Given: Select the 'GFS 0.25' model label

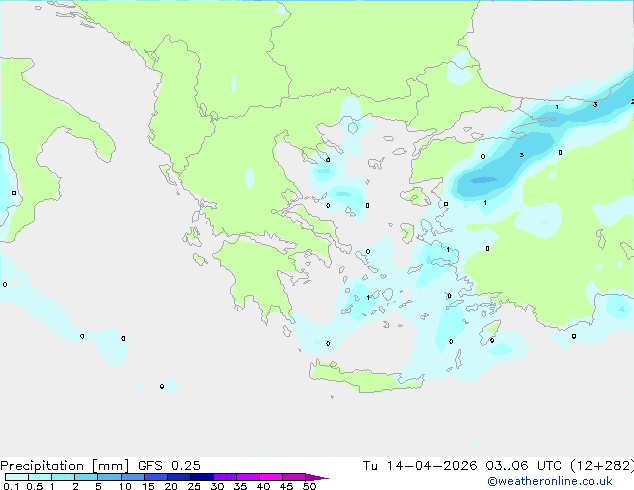Looking at the screenshot, I should click(169, 466).
